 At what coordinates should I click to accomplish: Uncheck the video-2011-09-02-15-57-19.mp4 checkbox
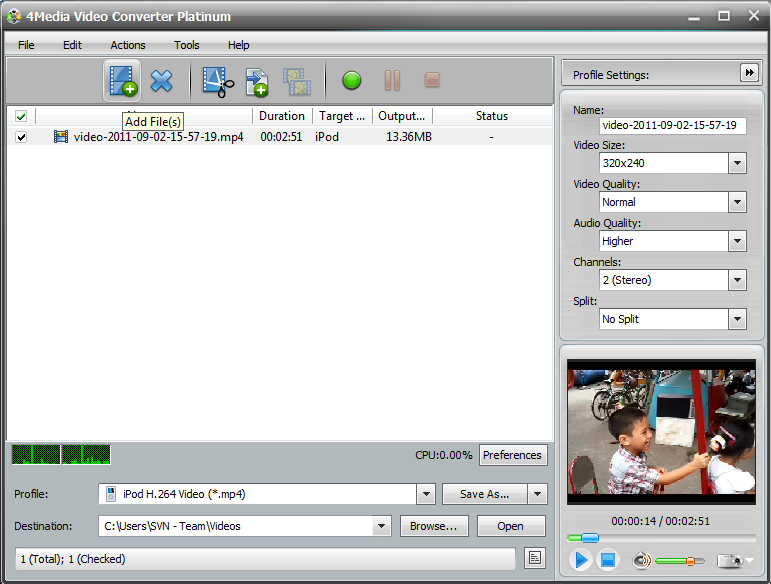(21, 137)
